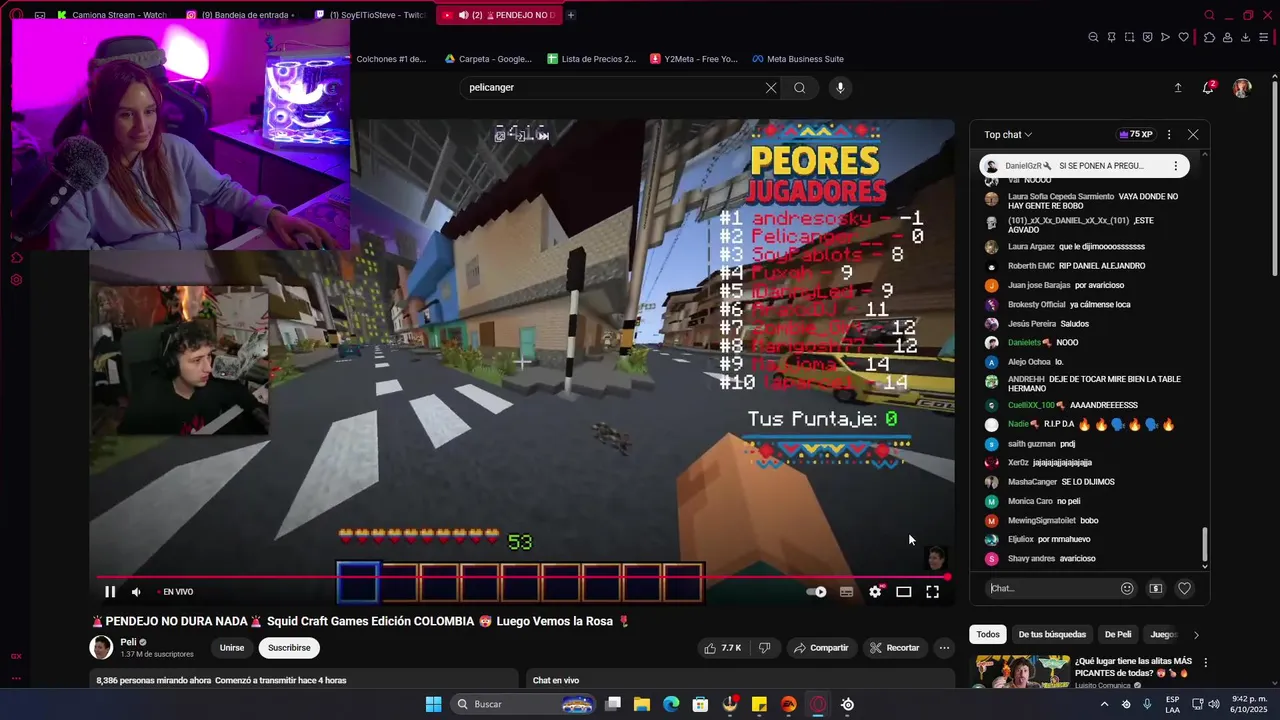Toggle subtitles button in player controls
This screenshot has height=720, width=1280.
coord(846,592)
